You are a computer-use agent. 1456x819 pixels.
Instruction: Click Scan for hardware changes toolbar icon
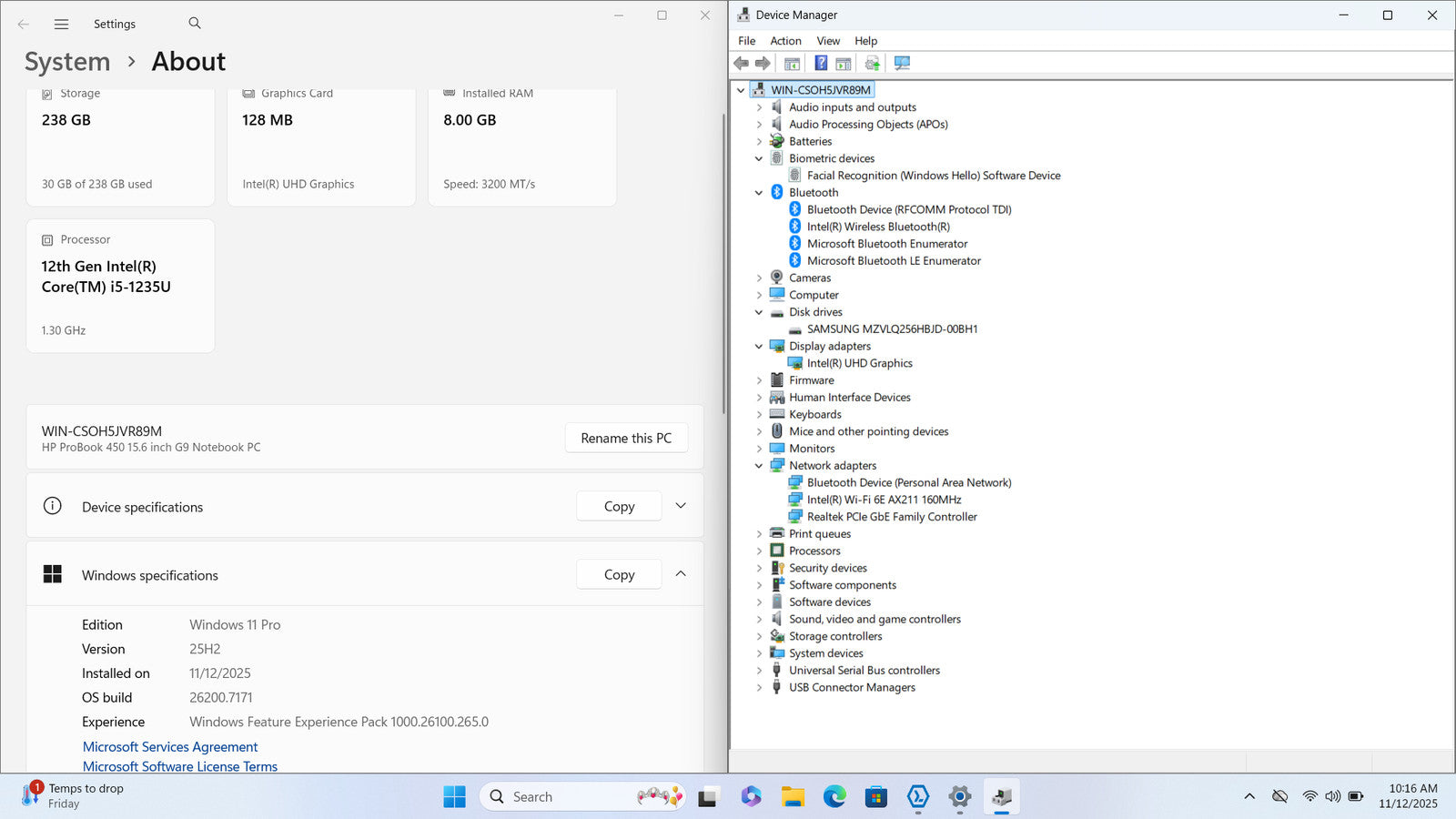(902, 63)
